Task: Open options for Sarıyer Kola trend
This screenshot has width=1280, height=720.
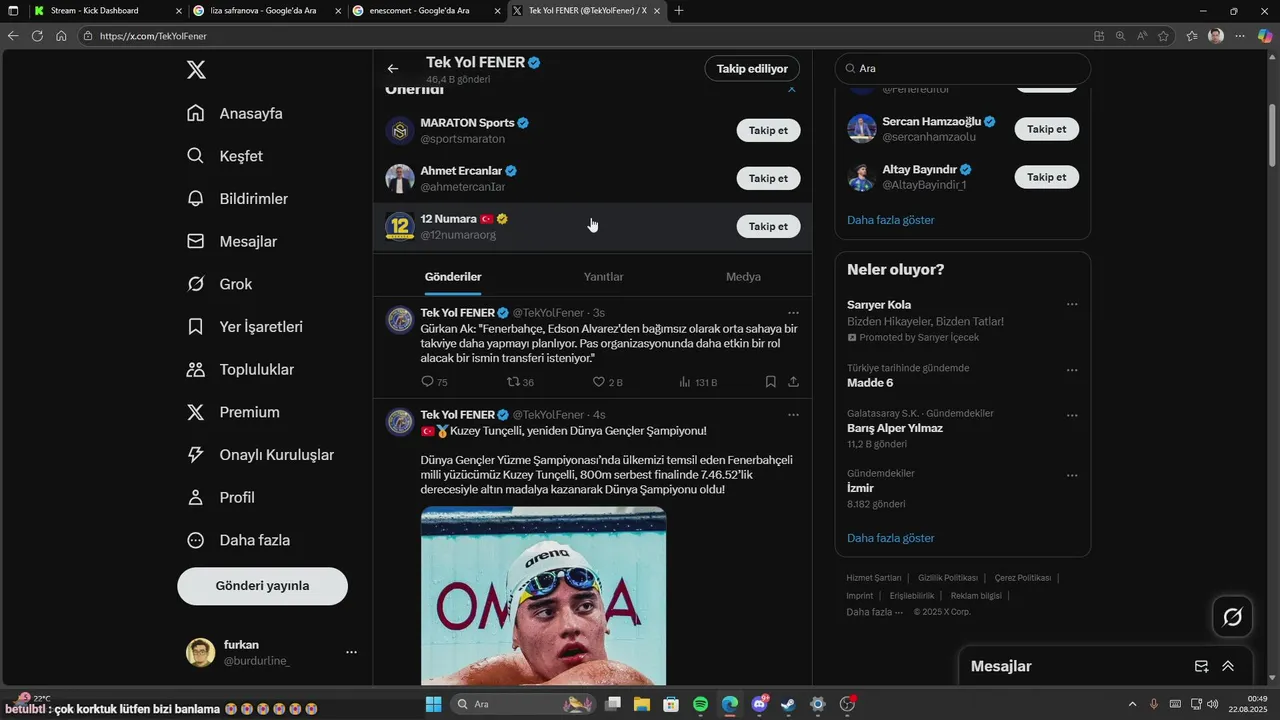Action: (x=1072, y=304)
